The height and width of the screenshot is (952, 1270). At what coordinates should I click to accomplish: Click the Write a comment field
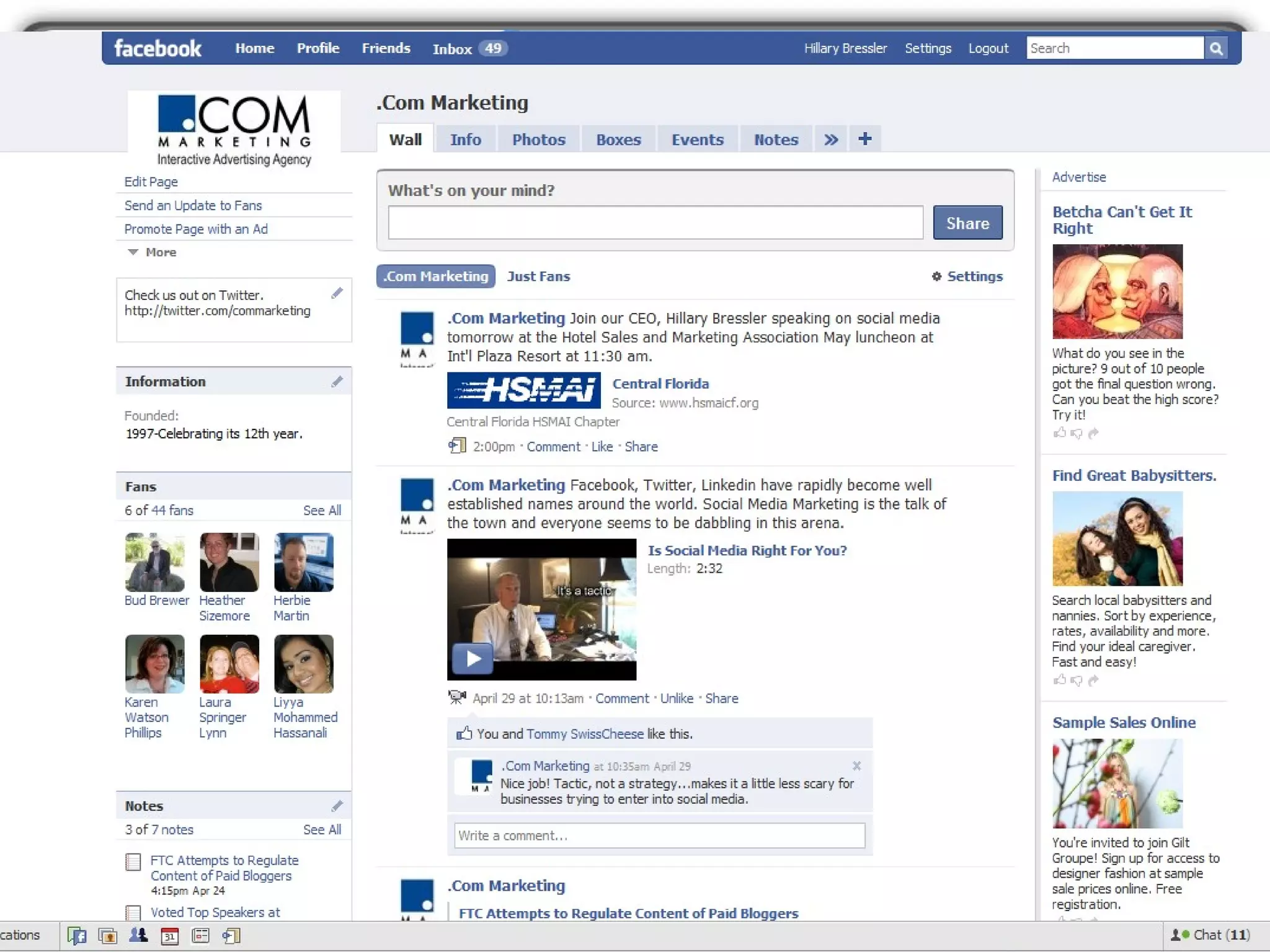pyautogui.click(x=659, y=835)
